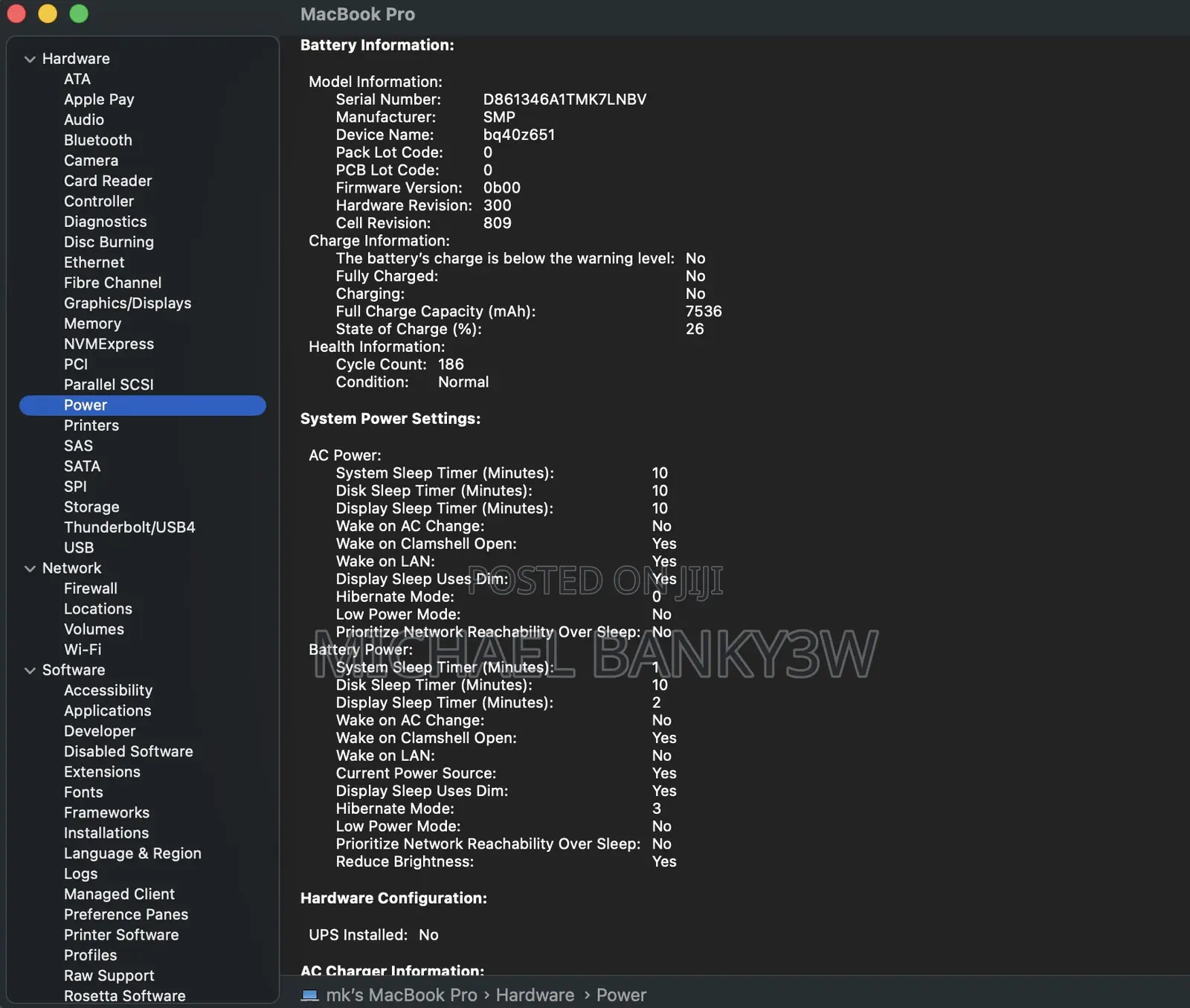Click mk's MacBook Pro in path bar
The image size is (1190, 1008).
402,995
